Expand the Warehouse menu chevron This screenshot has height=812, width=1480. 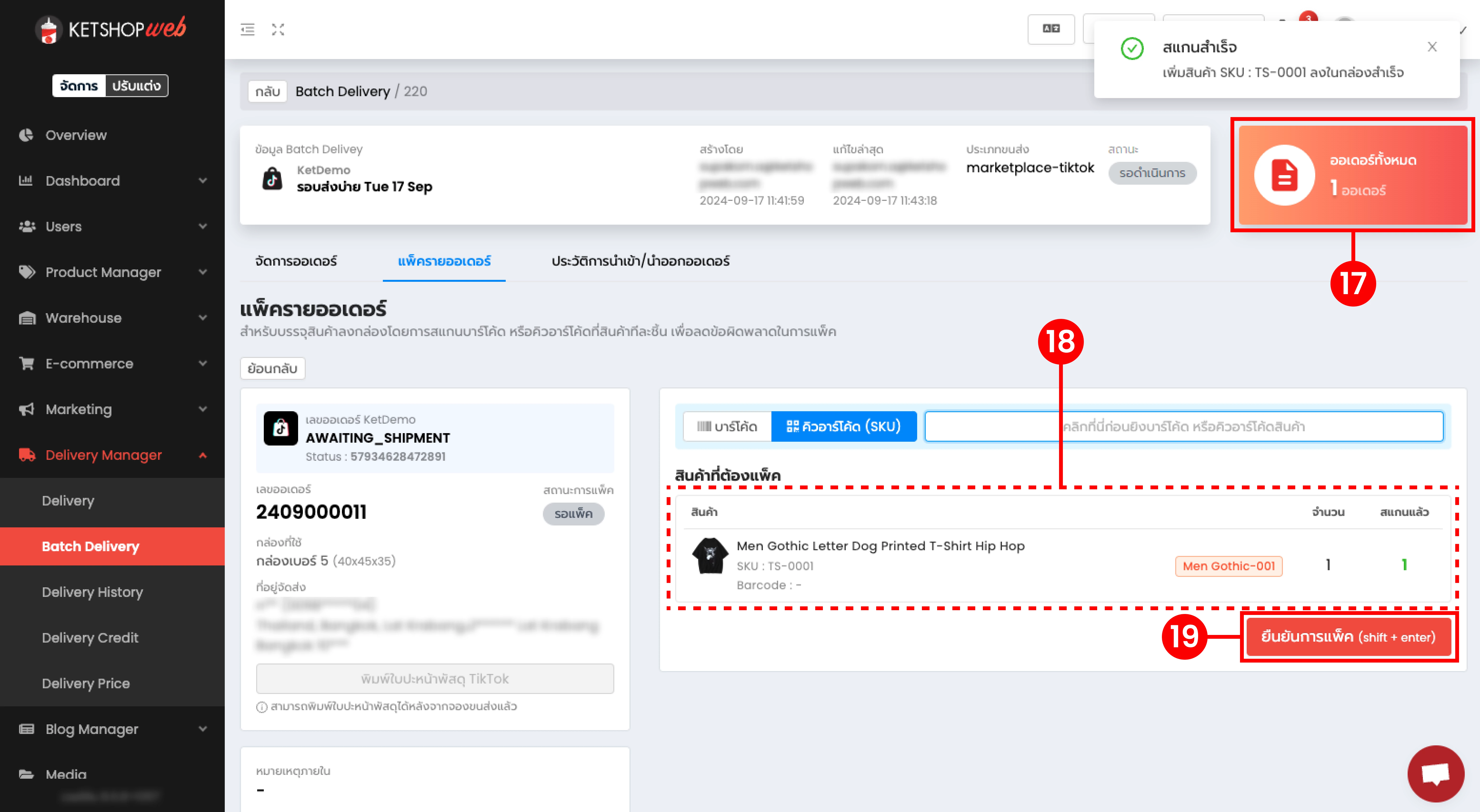203,317
